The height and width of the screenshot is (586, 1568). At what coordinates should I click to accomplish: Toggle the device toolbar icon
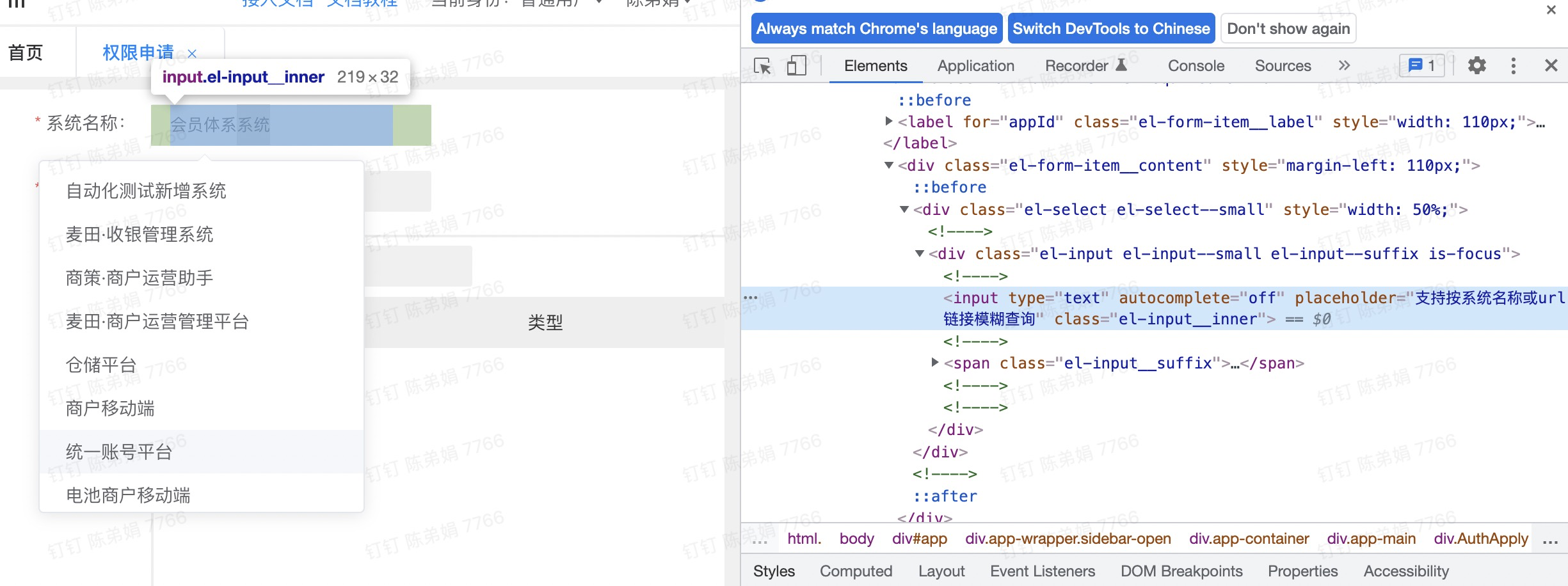(796, 66)
